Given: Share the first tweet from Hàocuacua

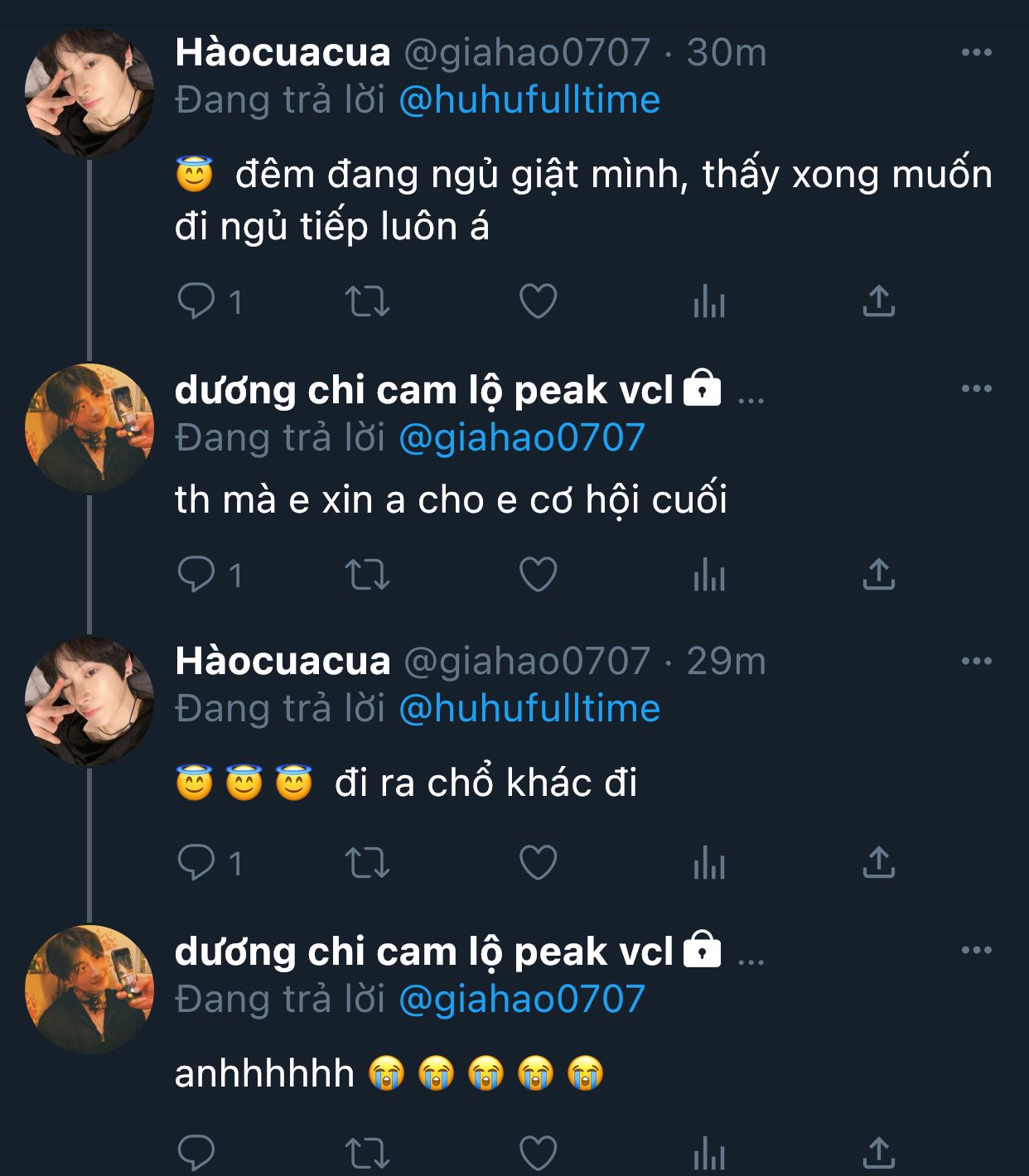Looking at the screenshot, I should [x=878, y=301].
